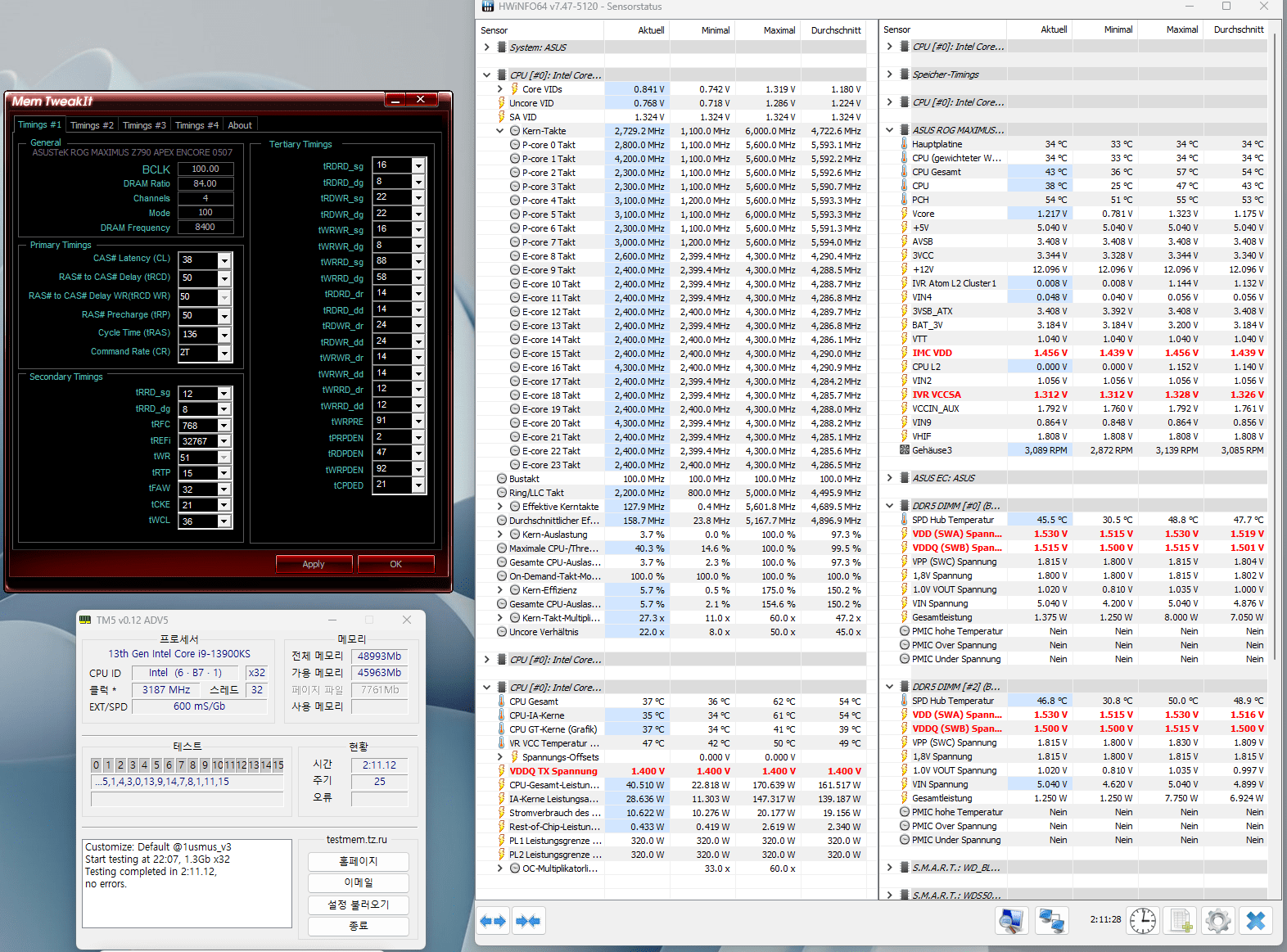This screenshot has height=952, width=1287.
Task: Collapse the ASUS ROG MAXIMUS sensor group
Action: 889,130
